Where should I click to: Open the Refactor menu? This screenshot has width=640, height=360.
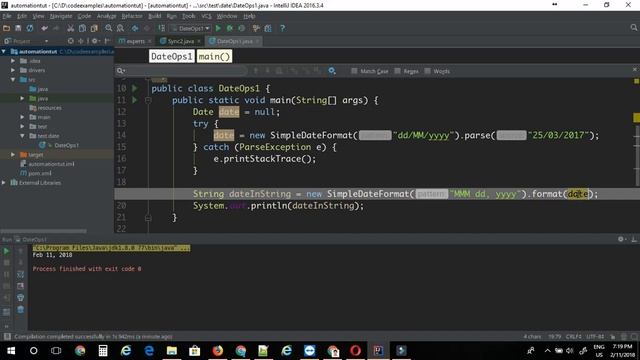point(132,16)
